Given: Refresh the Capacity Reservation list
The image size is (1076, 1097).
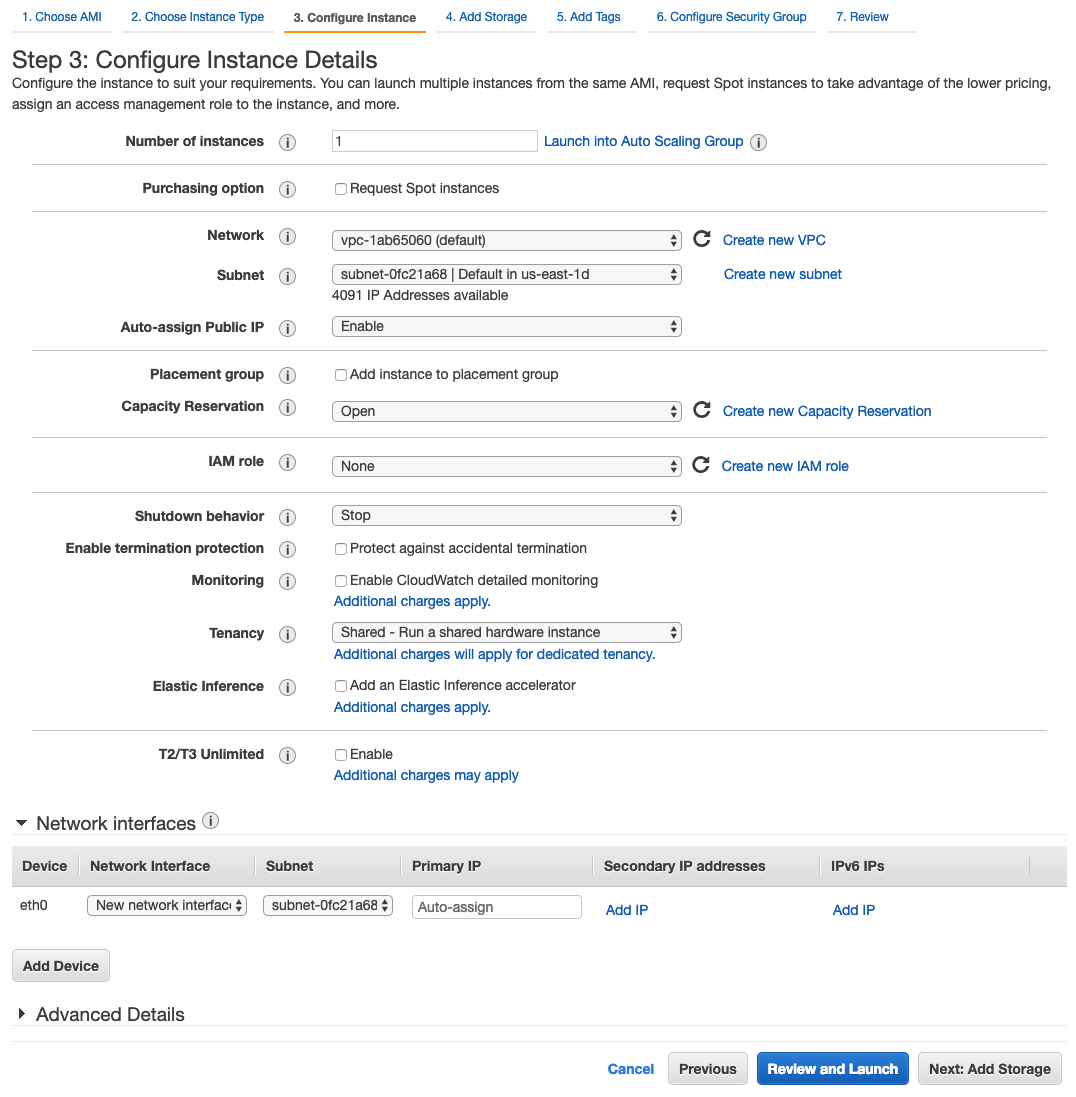Looking at the screenshot, I should coord(700,410).
